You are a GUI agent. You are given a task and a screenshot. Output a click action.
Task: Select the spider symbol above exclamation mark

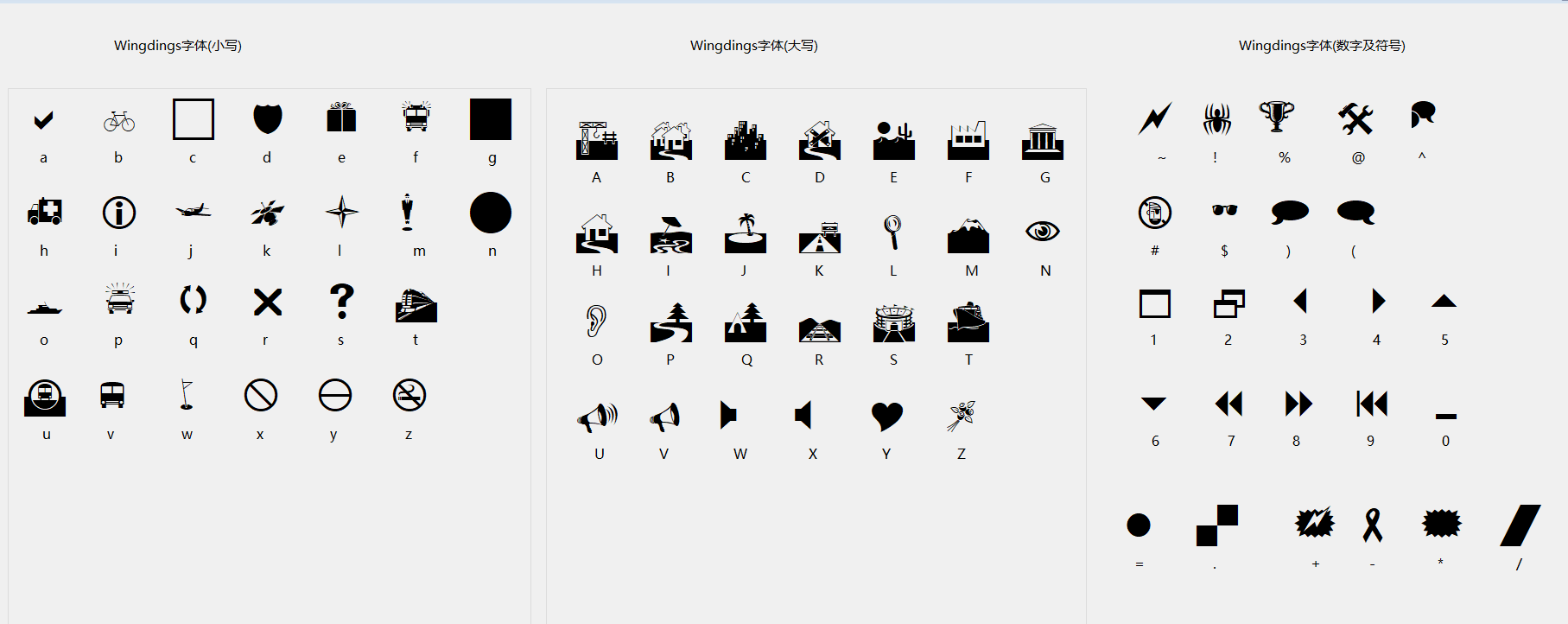(x=1217, y=118)
